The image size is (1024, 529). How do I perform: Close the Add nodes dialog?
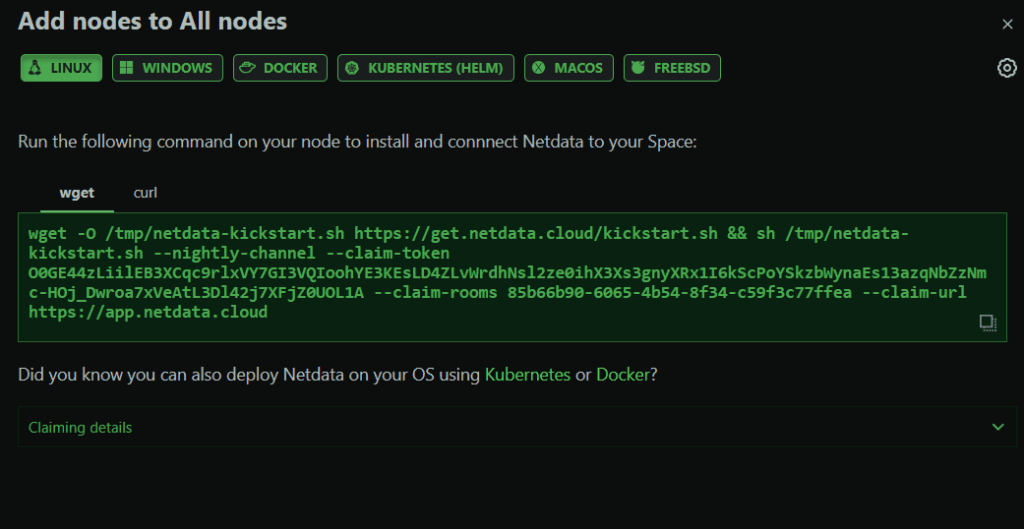click(1007, 25)
